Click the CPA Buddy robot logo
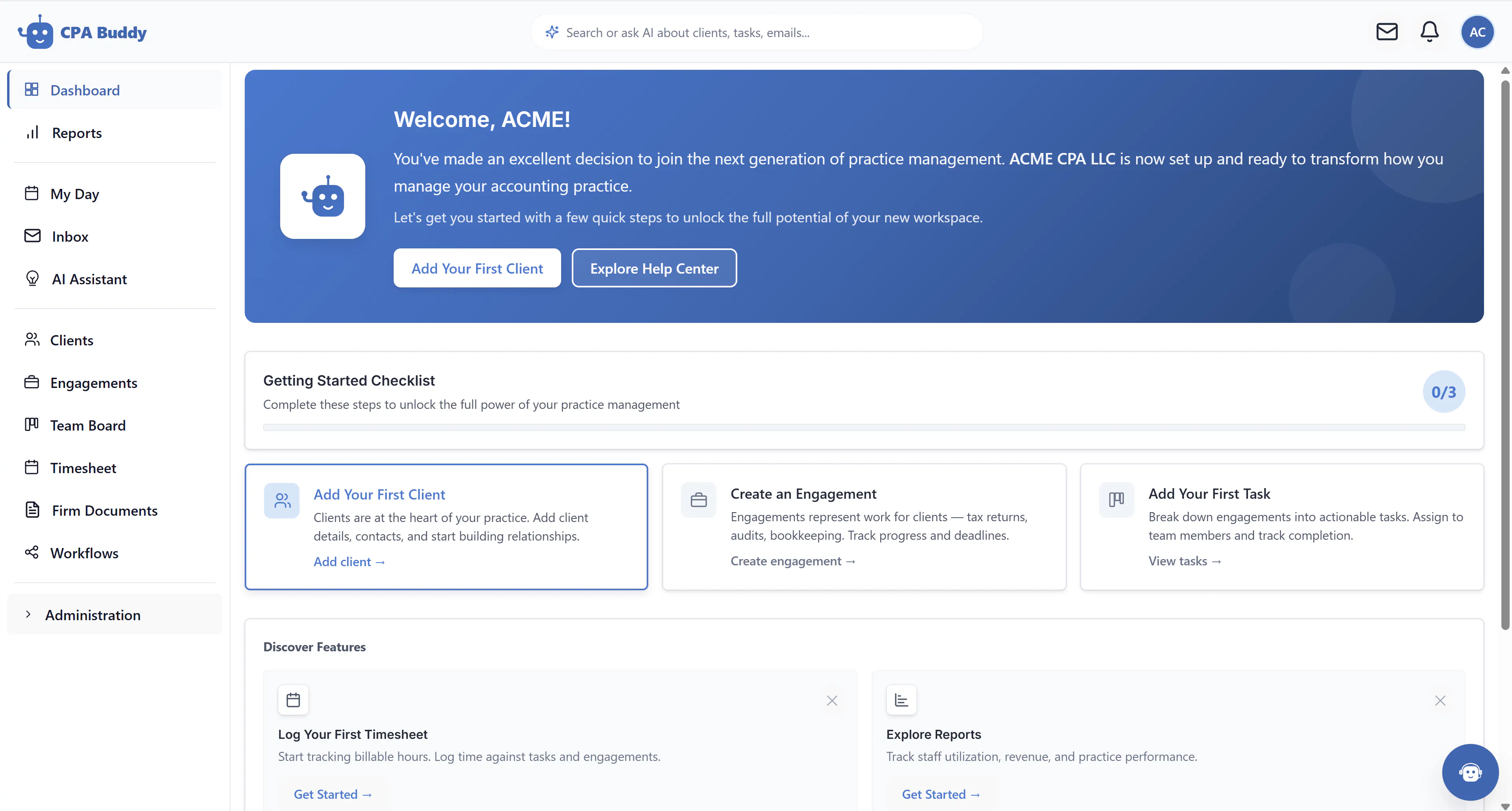 [36, 32]
